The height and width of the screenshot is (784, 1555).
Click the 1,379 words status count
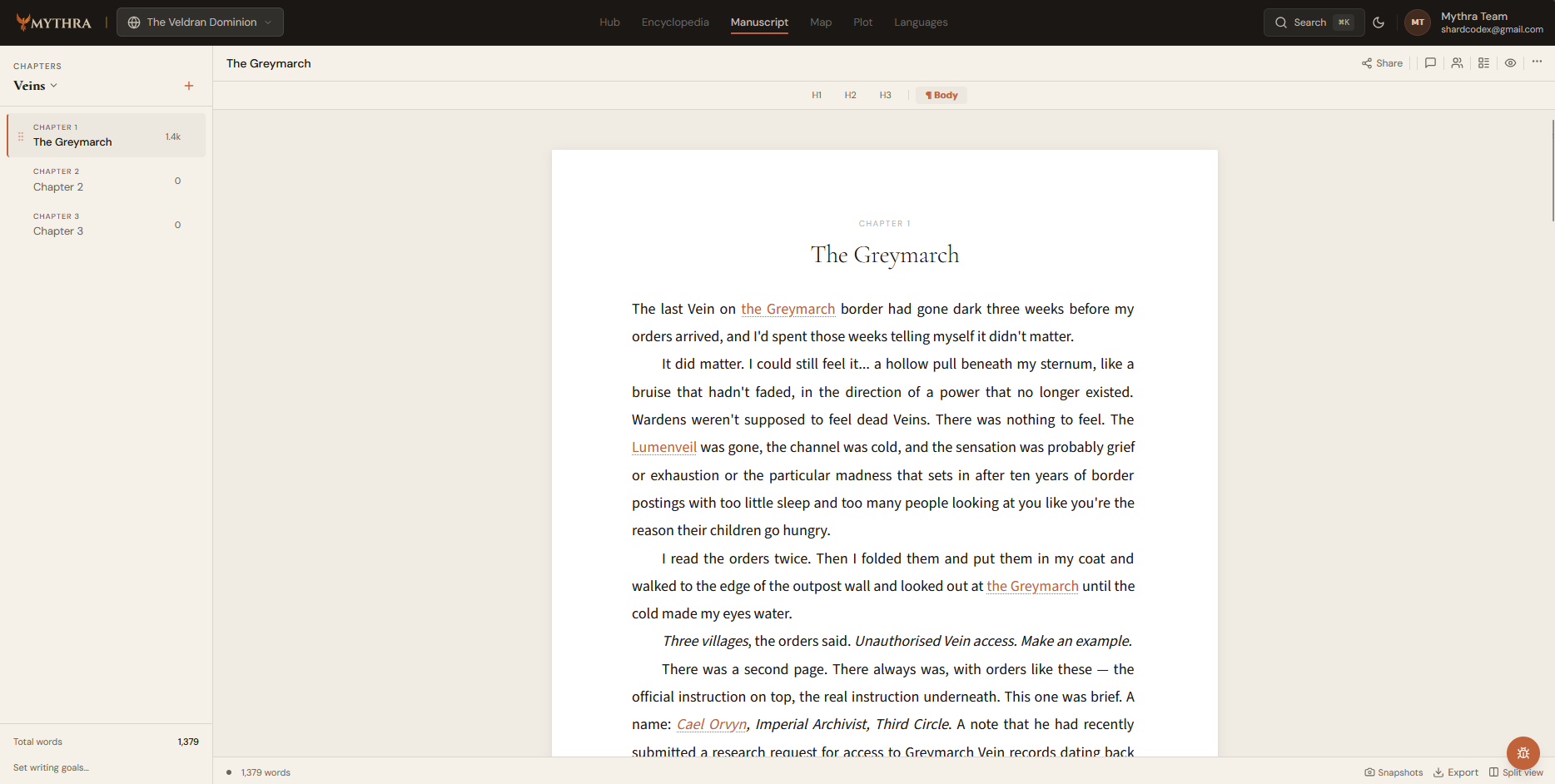266,772
